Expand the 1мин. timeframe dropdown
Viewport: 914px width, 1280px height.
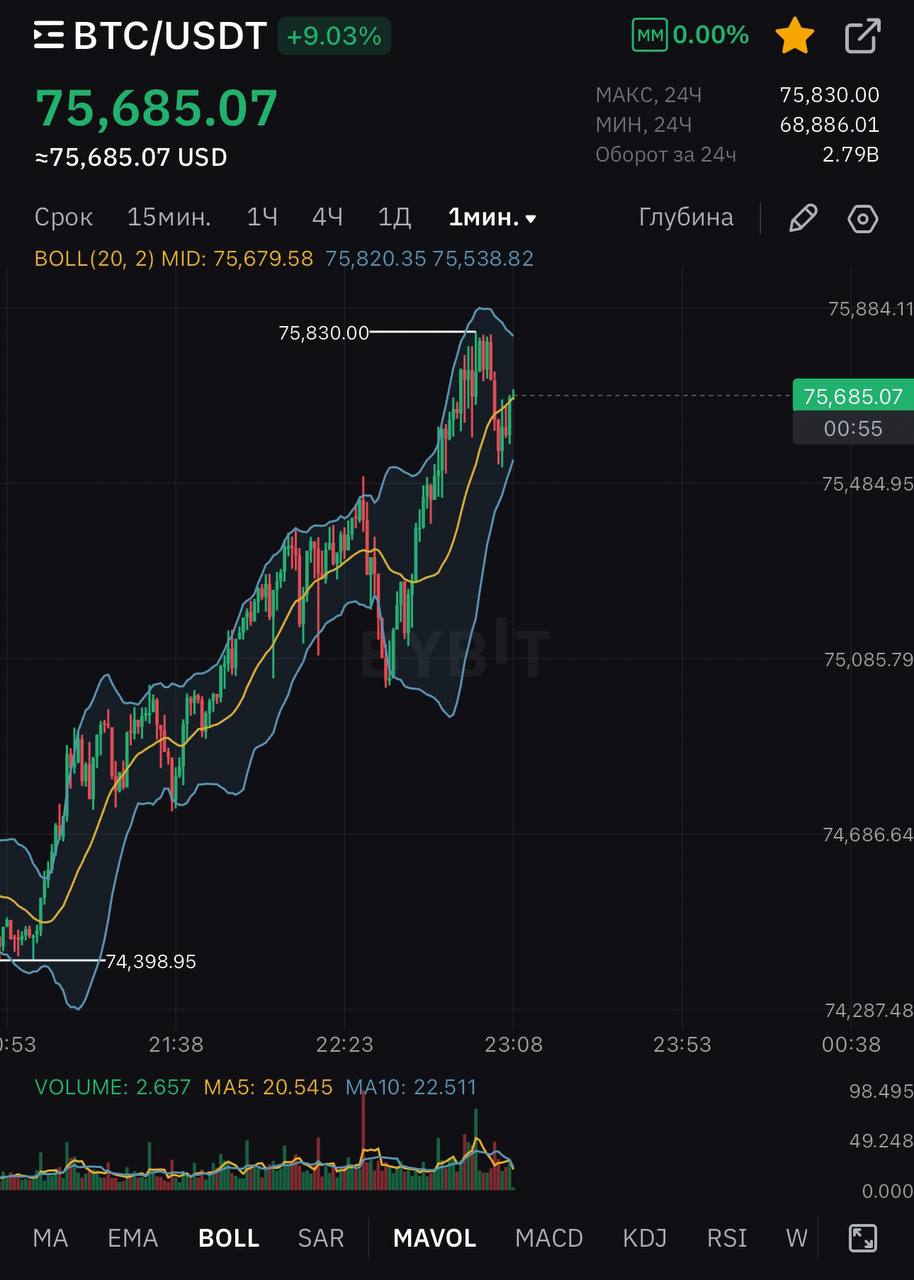(x=492, y=217)
